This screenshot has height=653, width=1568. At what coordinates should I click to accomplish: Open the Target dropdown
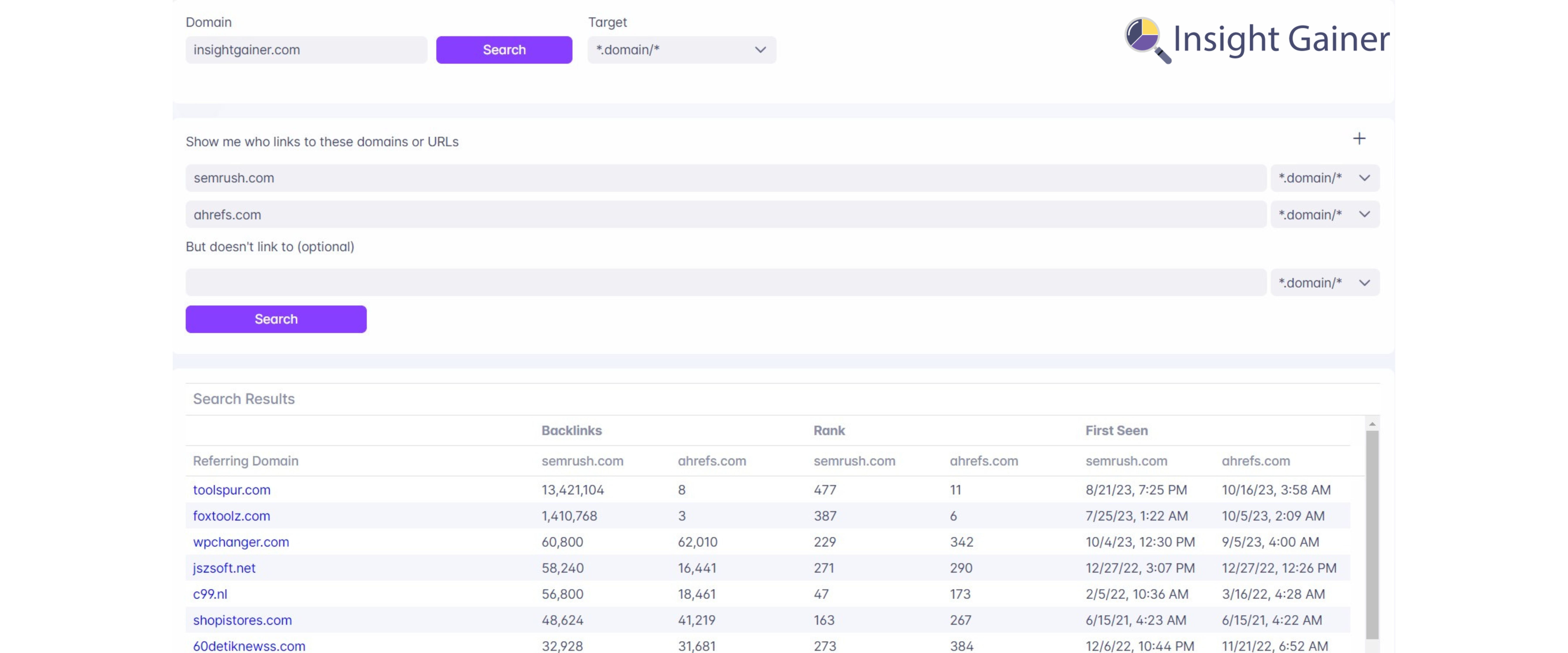coord(682,50)
